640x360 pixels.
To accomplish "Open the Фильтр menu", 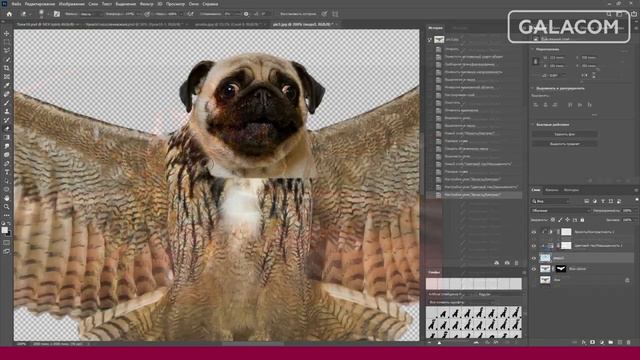I will point(147,4).
